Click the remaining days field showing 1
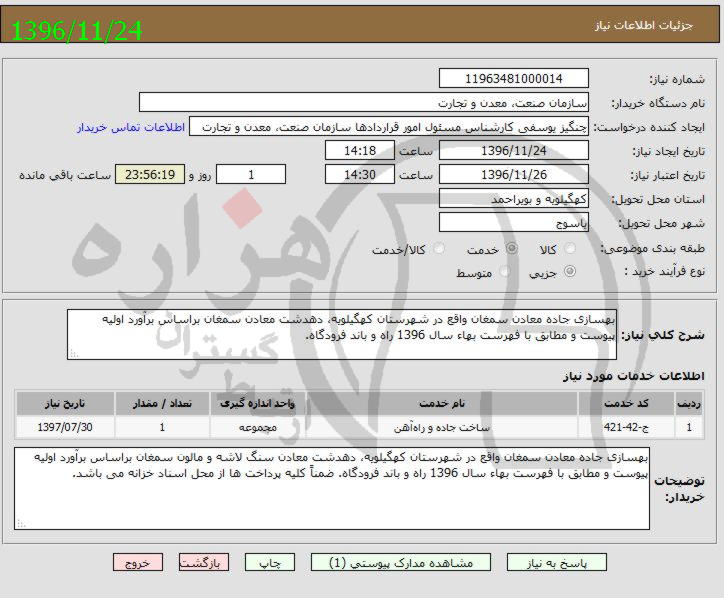724x598 pixels. click(x=251, y=175)
